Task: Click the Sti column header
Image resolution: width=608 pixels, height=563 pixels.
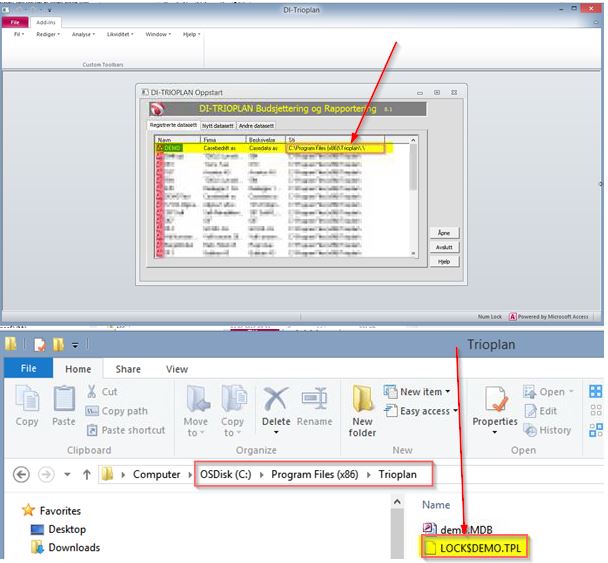Action: [335, 140]
